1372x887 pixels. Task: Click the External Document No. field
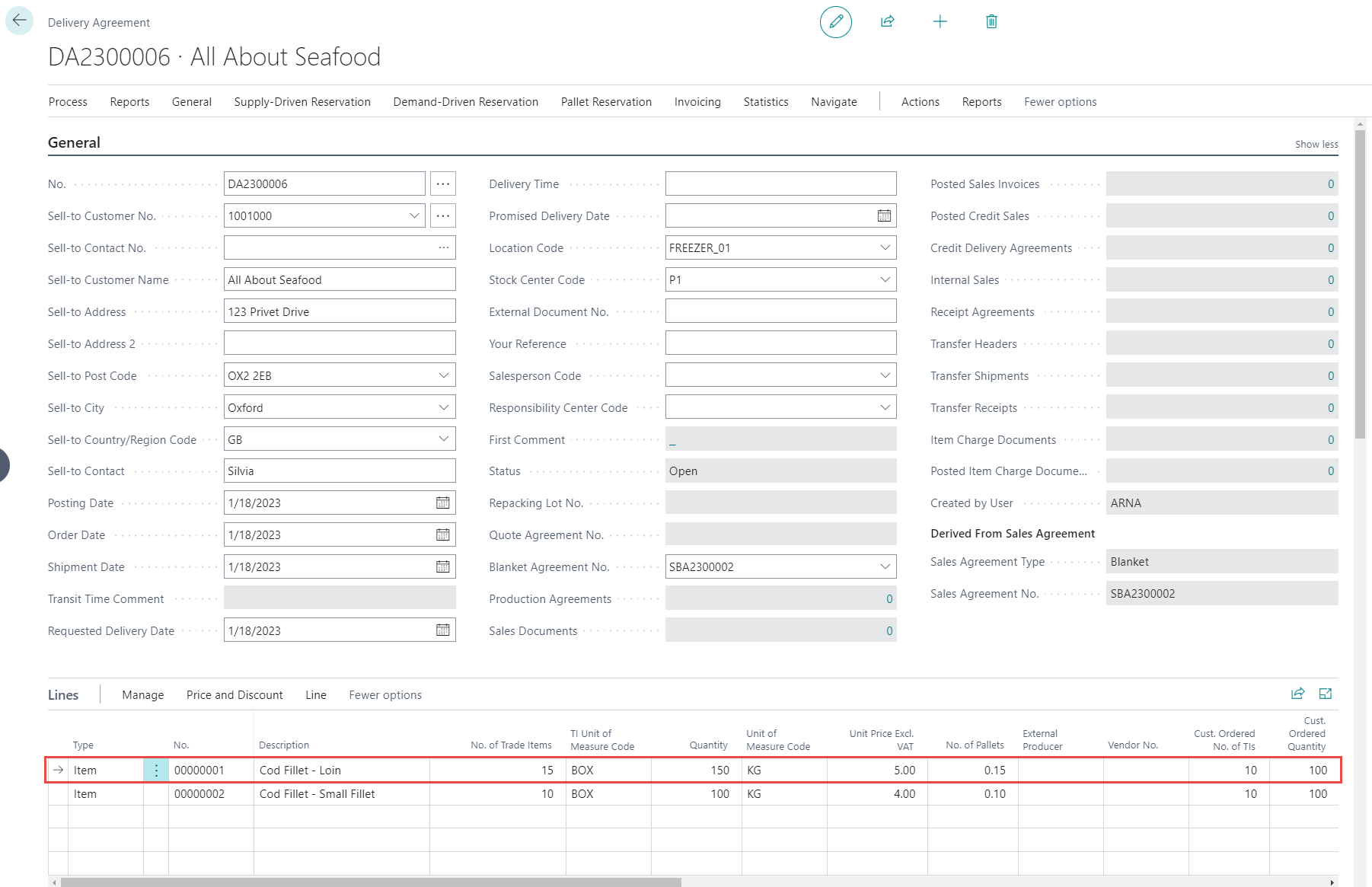pyautogui.click(x=780, y=312)
